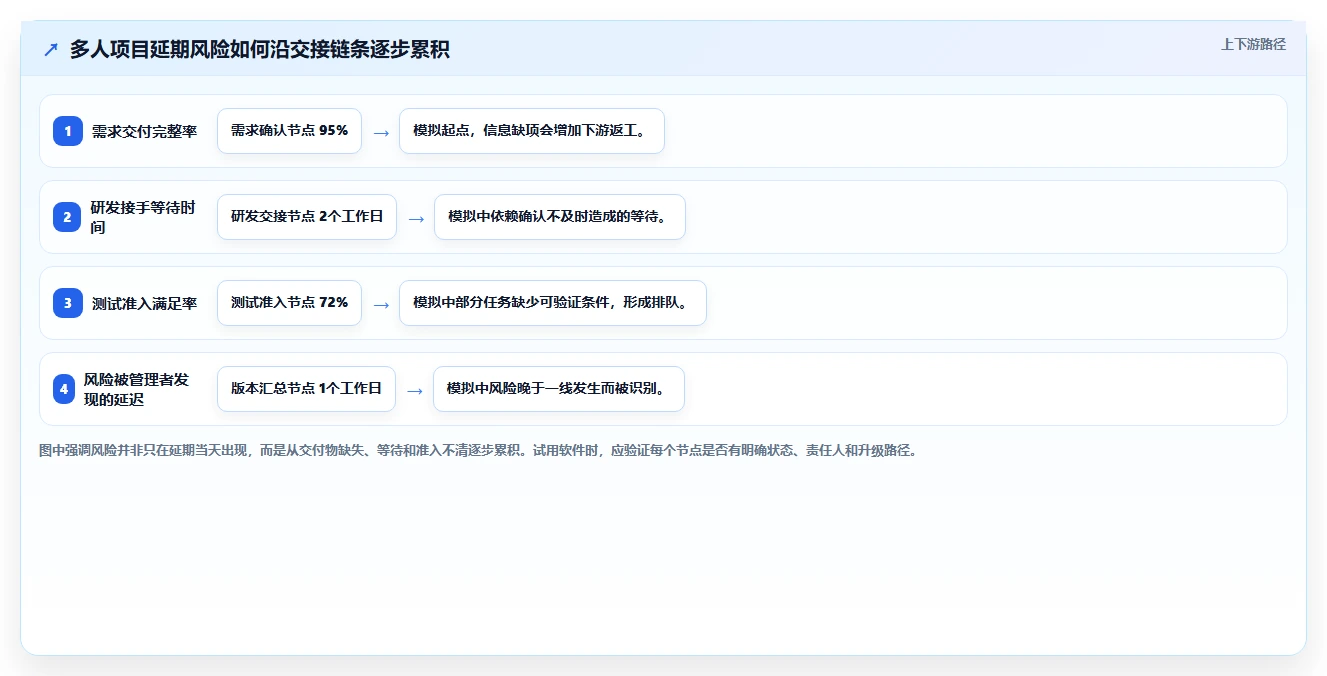
Task: Click the 测试准入满足率 label
Action: click(145, 303)
